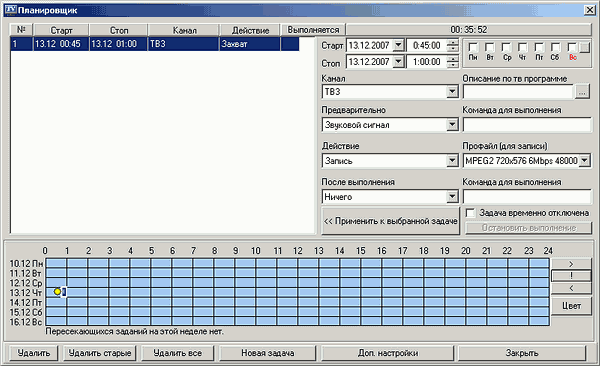Increase the start time using the spinner

click(453, 42)
